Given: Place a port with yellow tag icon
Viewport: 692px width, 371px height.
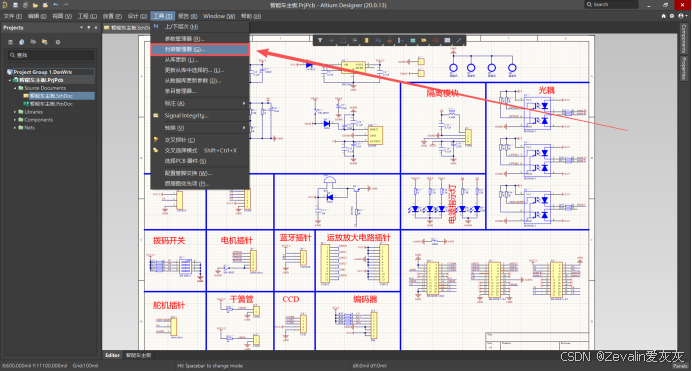Looking at the screenshot, I should click(x=424, y=40).
